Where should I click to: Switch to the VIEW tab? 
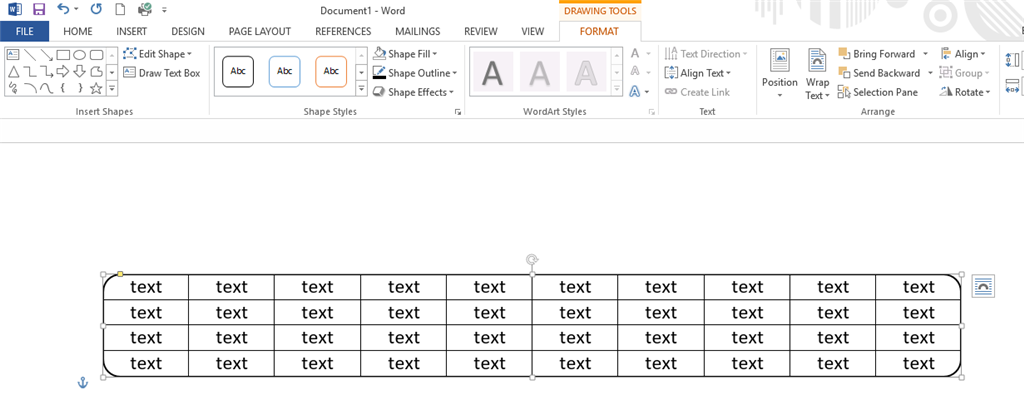coord(533,31)
